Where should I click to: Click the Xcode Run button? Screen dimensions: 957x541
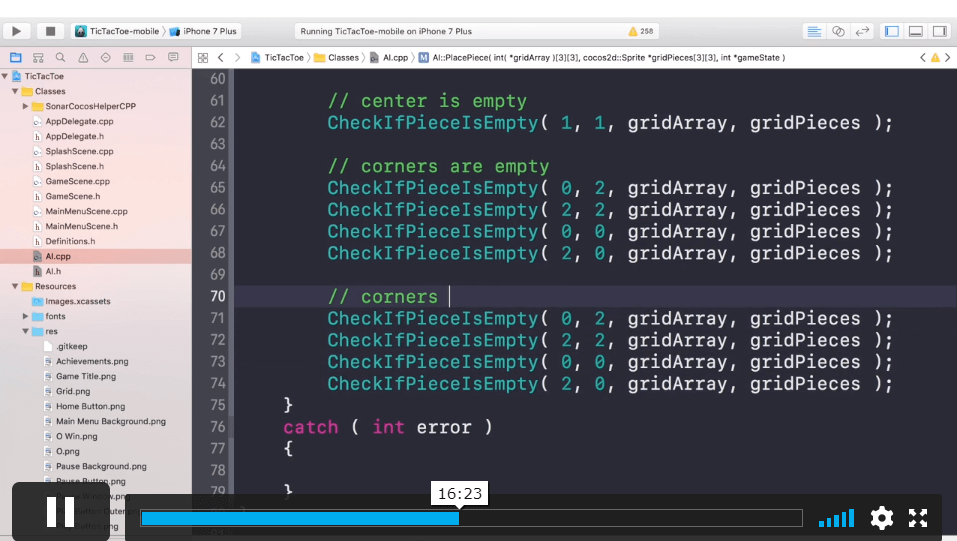16,31
